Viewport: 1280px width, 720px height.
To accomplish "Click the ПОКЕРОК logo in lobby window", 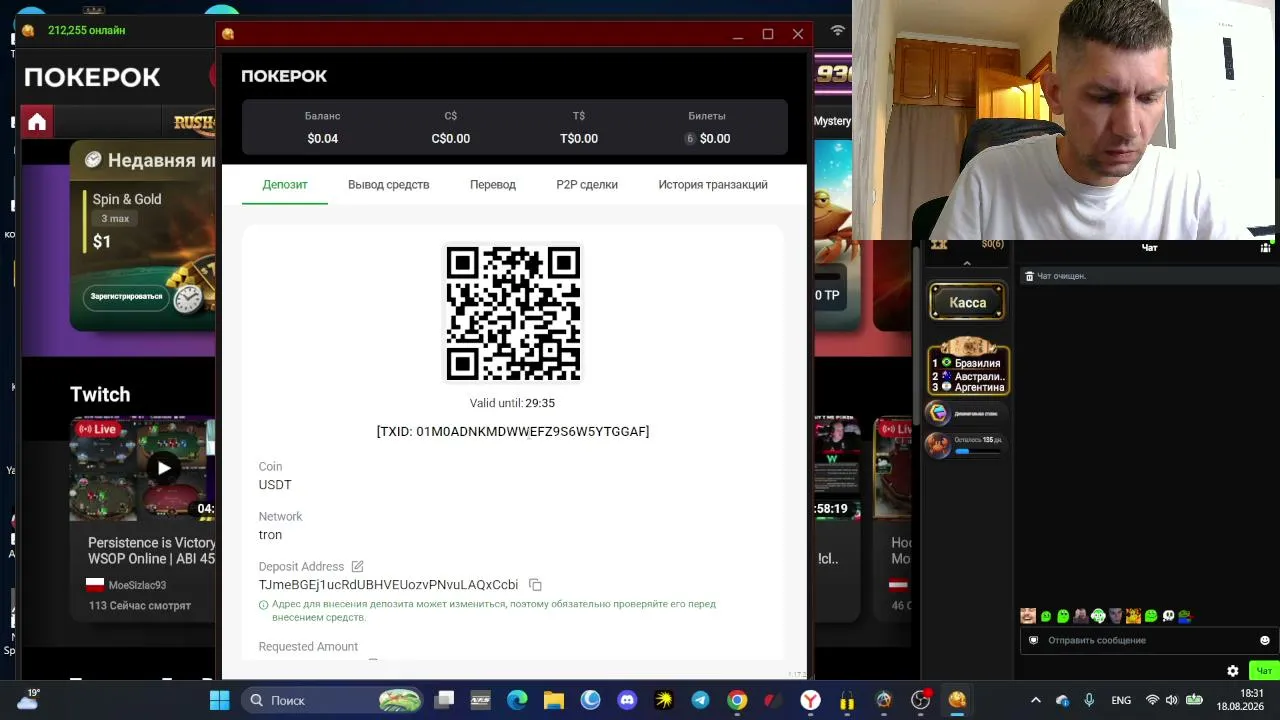I will click(92, 77).
